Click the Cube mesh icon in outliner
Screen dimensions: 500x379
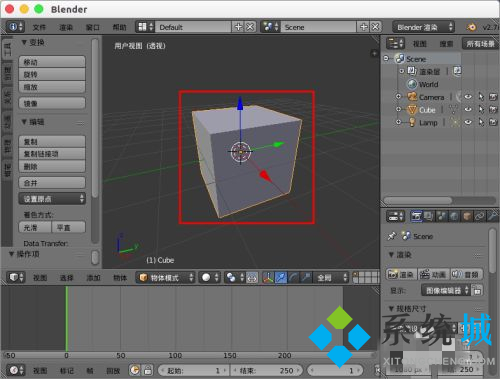click(412, 109)
